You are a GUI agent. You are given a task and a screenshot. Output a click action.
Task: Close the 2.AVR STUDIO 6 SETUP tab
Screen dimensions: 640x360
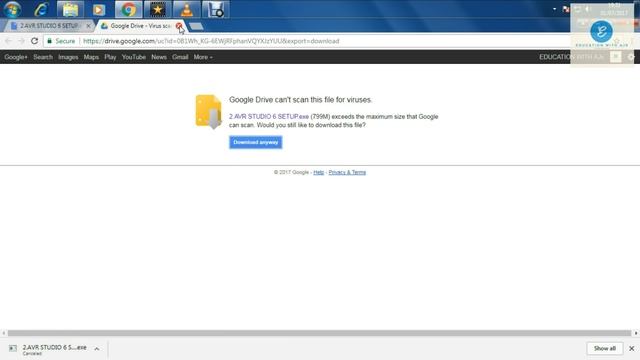point(89,26)
